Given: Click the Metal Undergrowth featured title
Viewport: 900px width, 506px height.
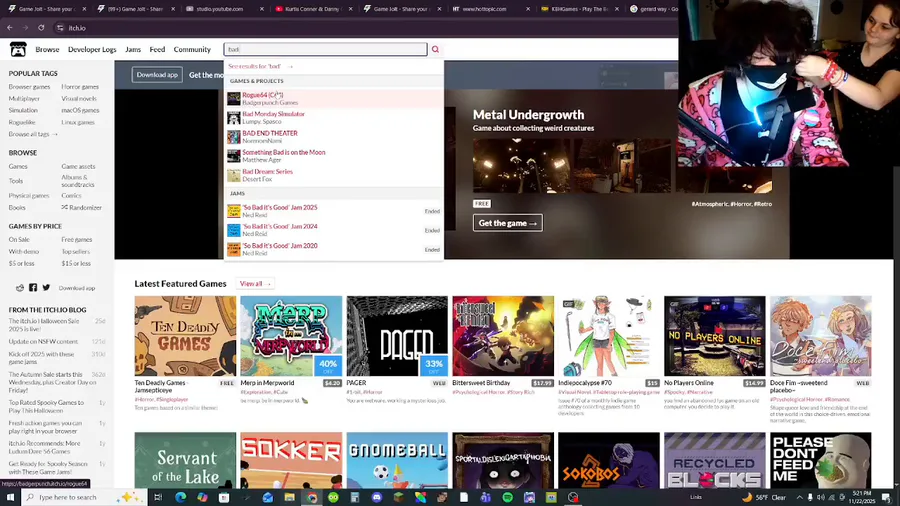Looking at the screenshot, I should pyautogui.click(x=528, y=115).
